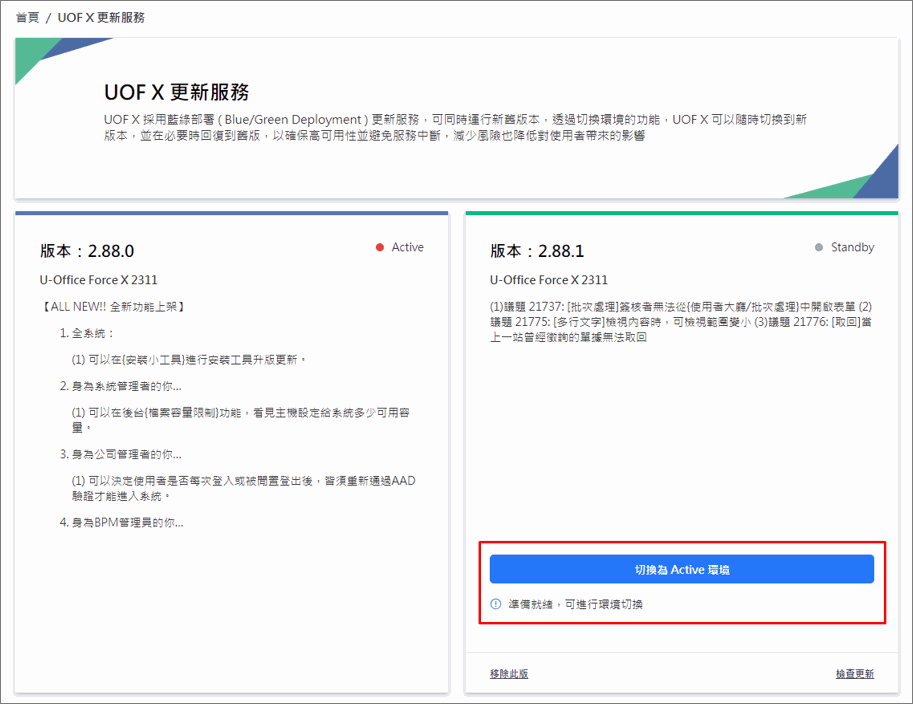Viewport: 913px width, 704px height.
Task: Select list item 1. 全系統
Action: point(88,333)
